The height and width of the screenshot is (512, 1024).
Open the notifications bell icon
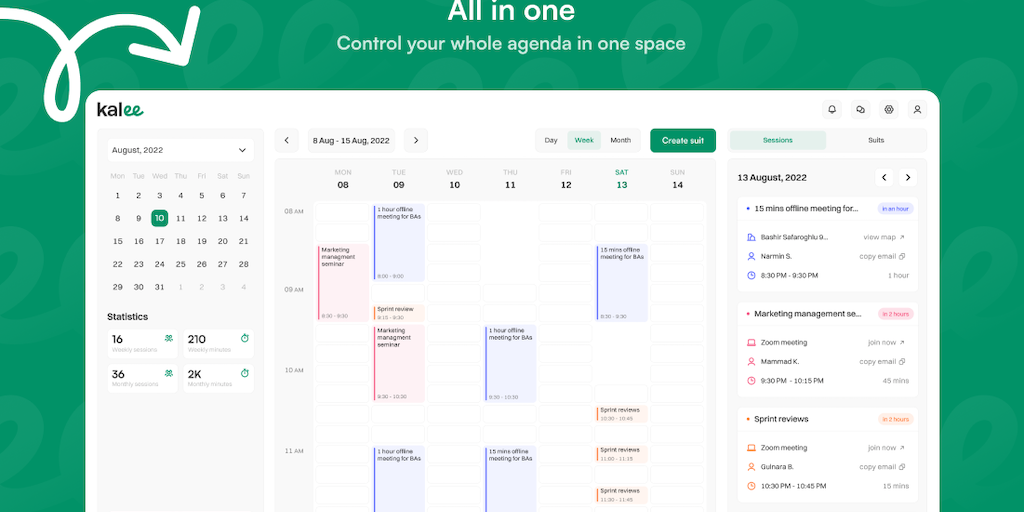(831, 109)
